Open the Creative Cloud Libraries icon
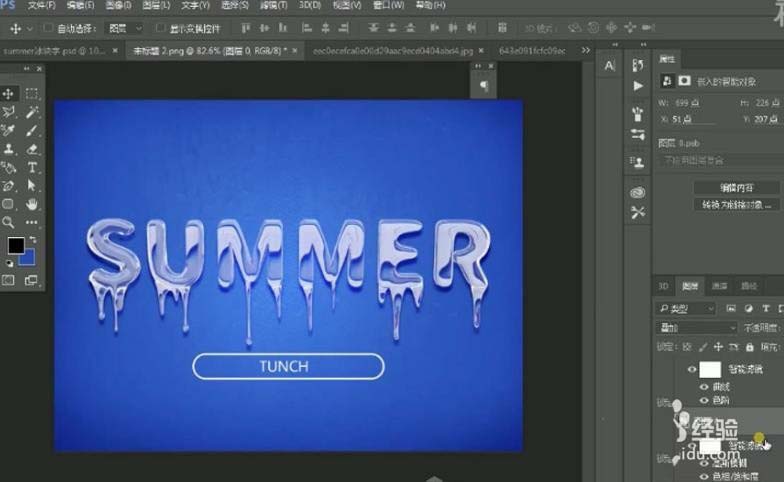784x482 pixels. click(x=638, y=192)
